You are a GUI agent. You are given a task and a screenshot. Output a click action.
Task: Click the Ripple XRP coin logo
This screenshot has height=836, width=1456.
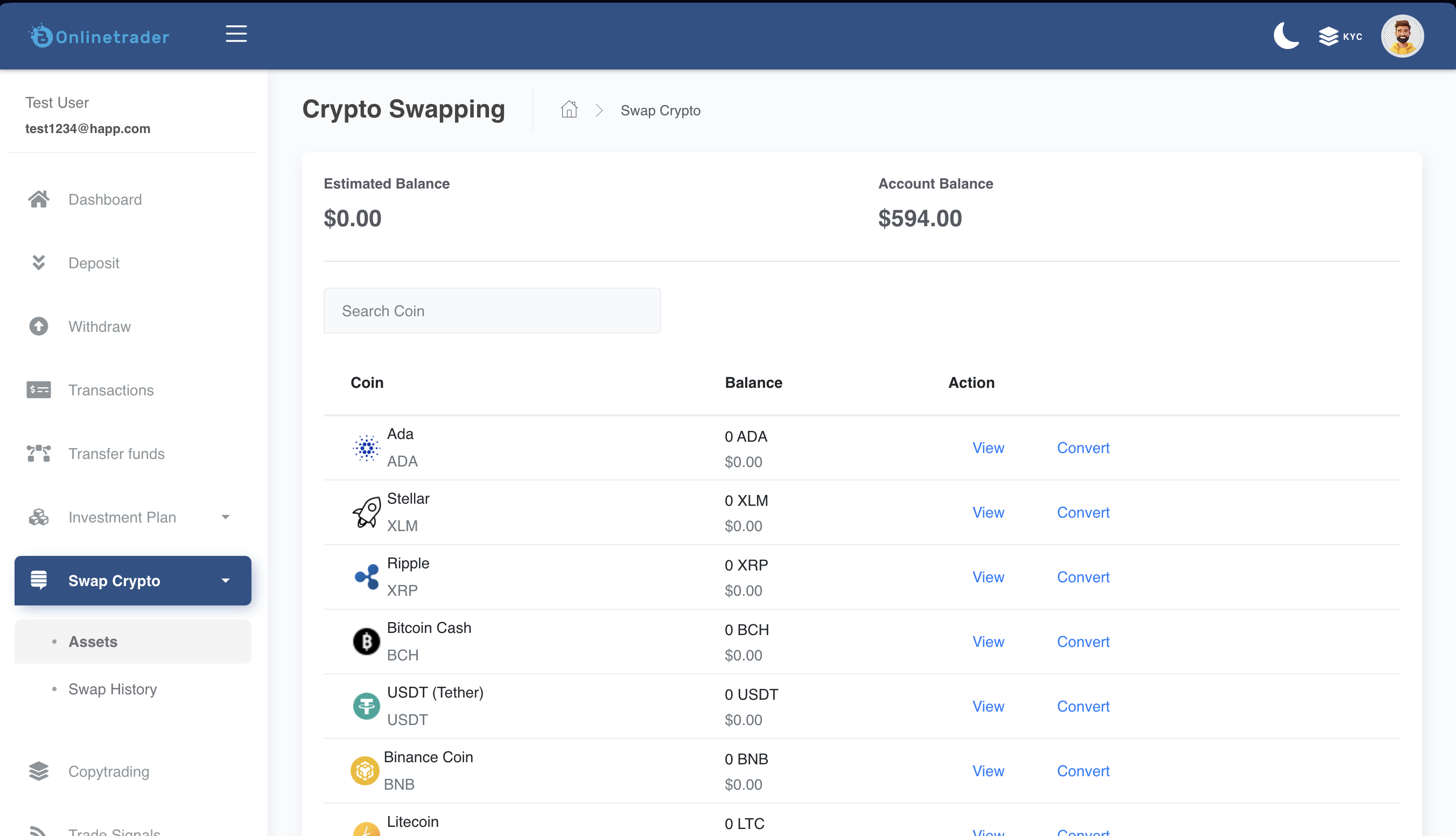366,576
